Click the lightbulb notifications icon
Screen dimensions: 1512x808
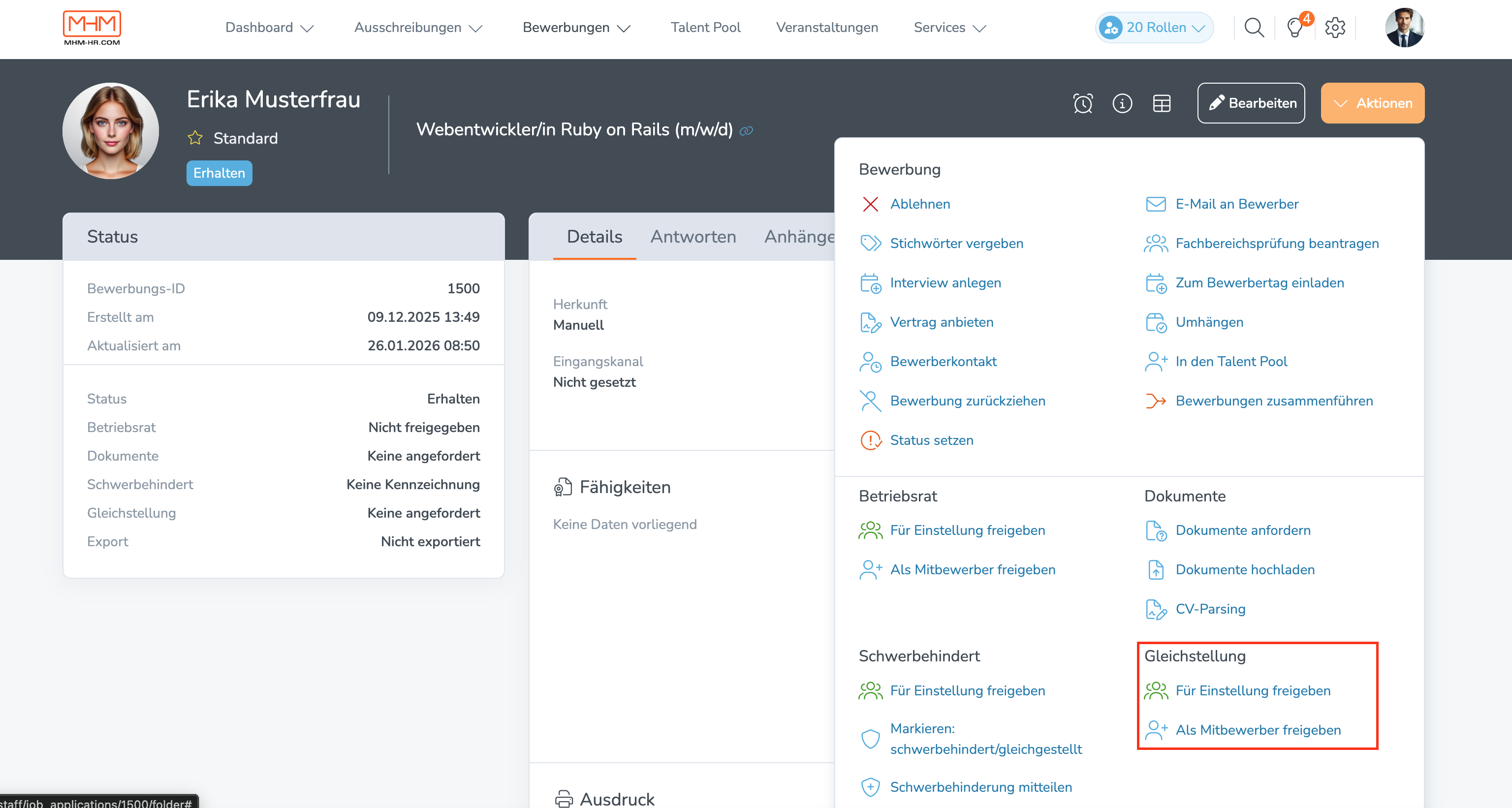pyautogui.click(x=1295, y=28)
